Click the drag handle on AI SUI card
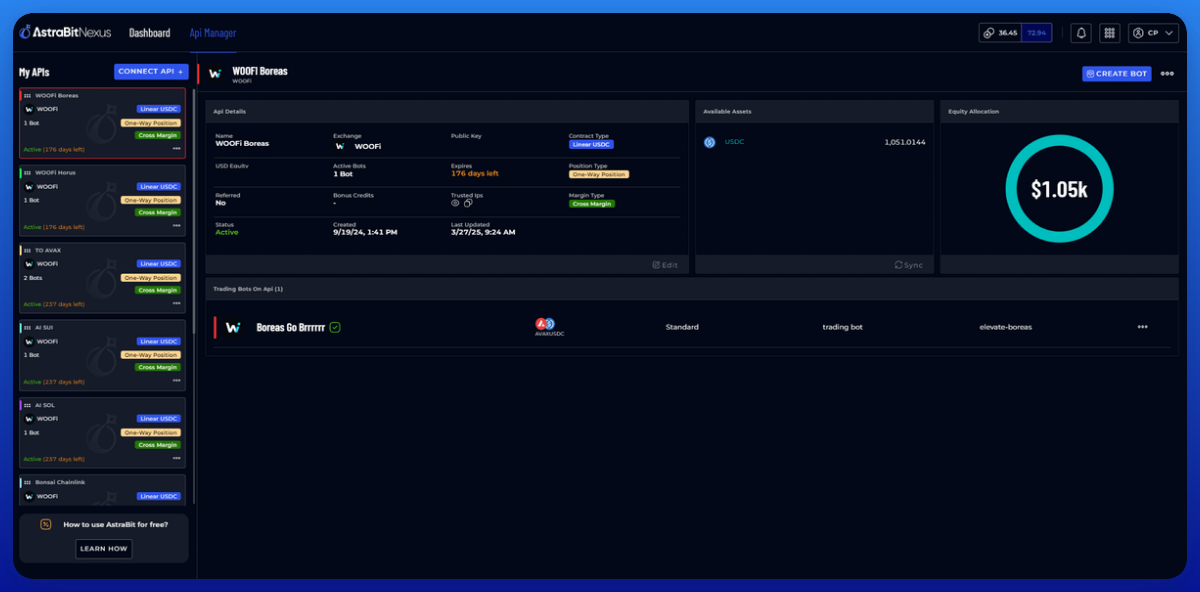Screen dimensions: 1200x592 [27, 327]
